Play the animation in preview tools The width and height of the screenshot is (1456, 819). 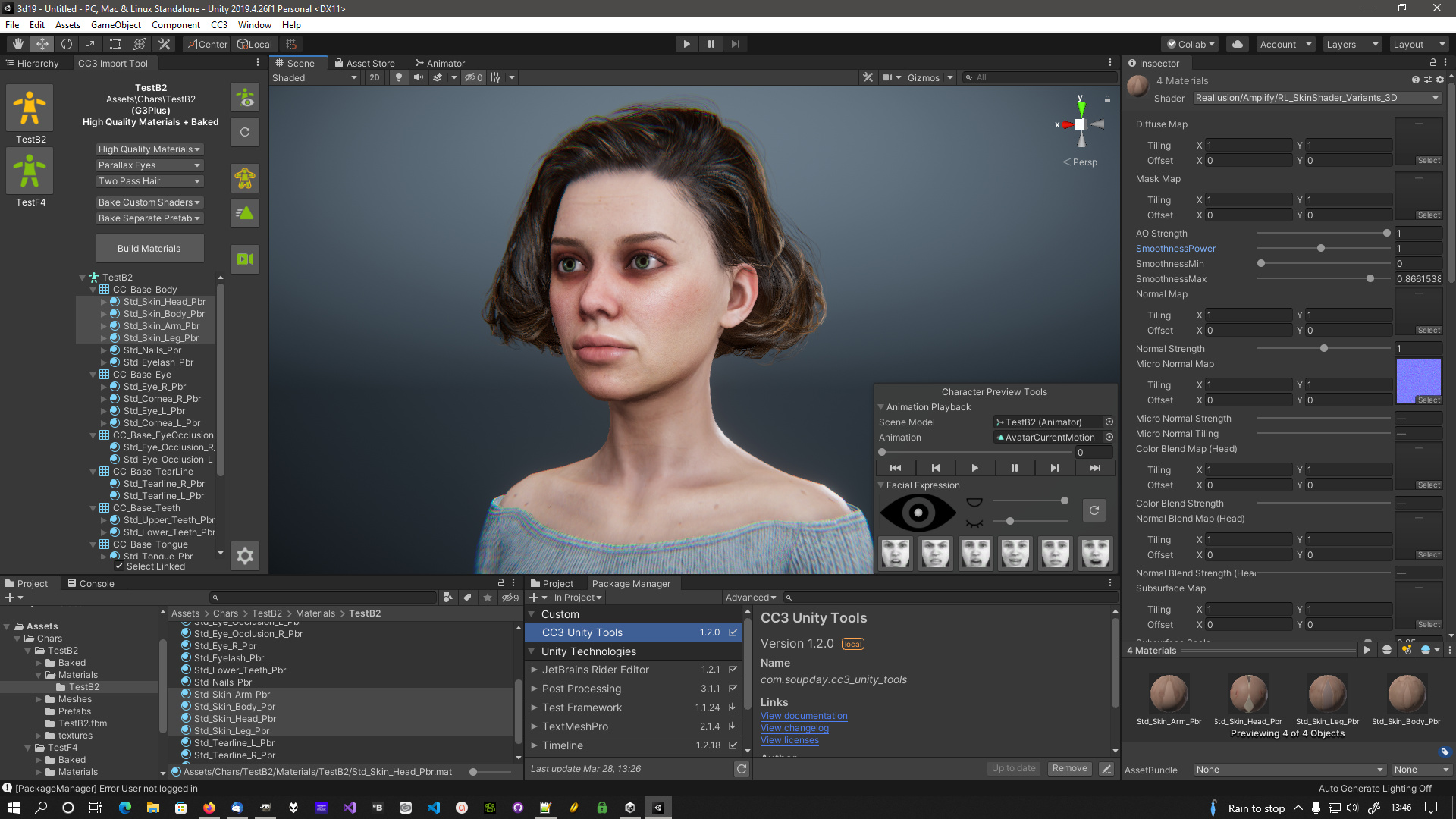pyautogui.click(x=975, y=468)
